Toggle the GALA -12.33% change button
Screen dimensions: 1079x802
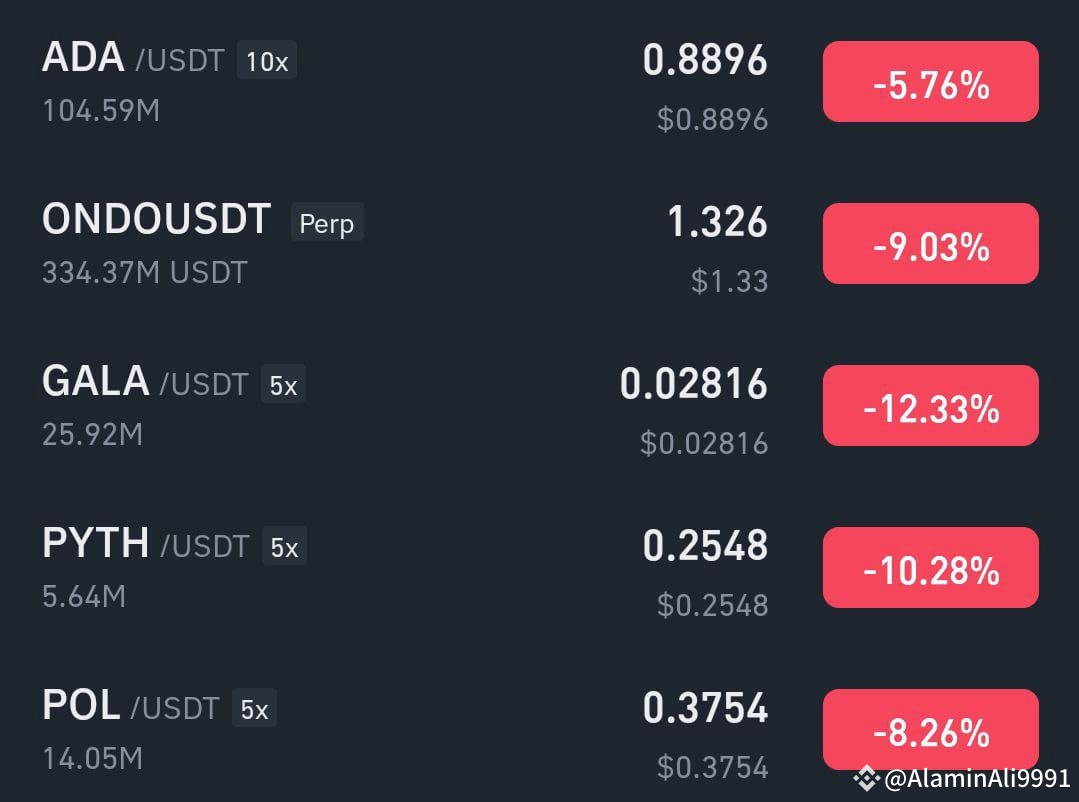930,405
